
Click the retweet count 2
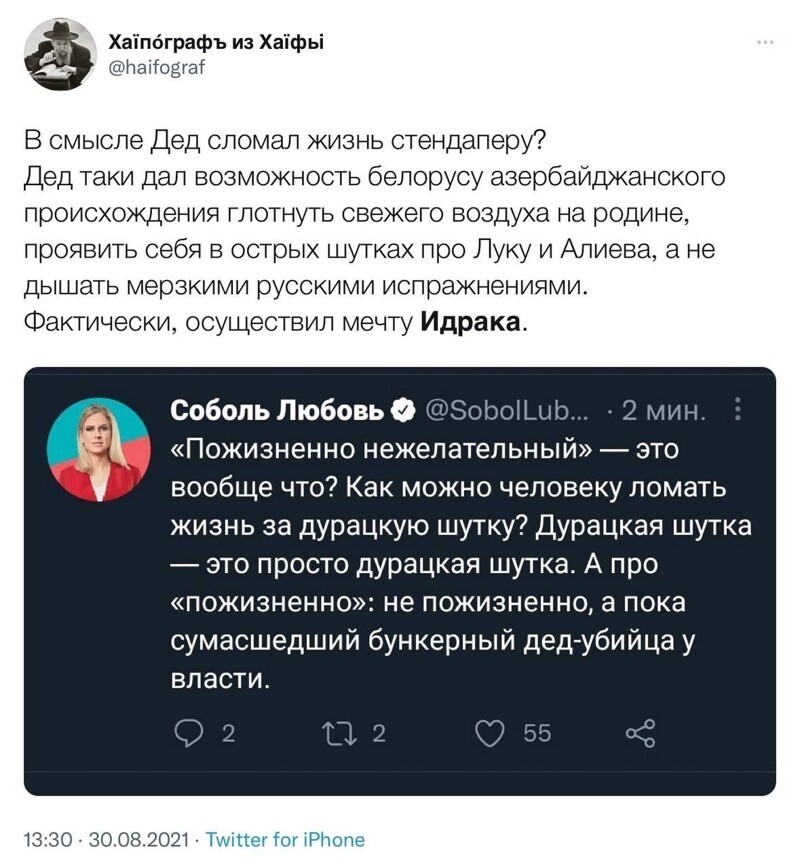point(379,733)
